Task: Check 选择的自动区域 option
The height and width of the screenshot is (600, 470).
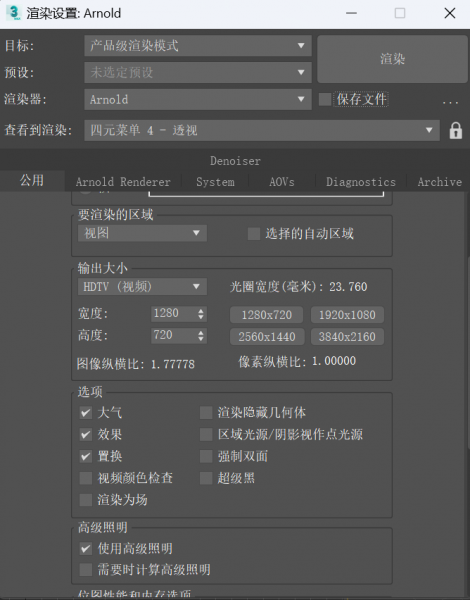Action: [x=254, y=233]
